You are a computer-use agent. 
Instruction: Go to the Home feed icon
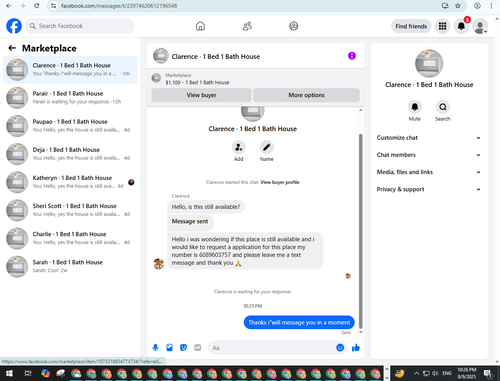(200, 26)
